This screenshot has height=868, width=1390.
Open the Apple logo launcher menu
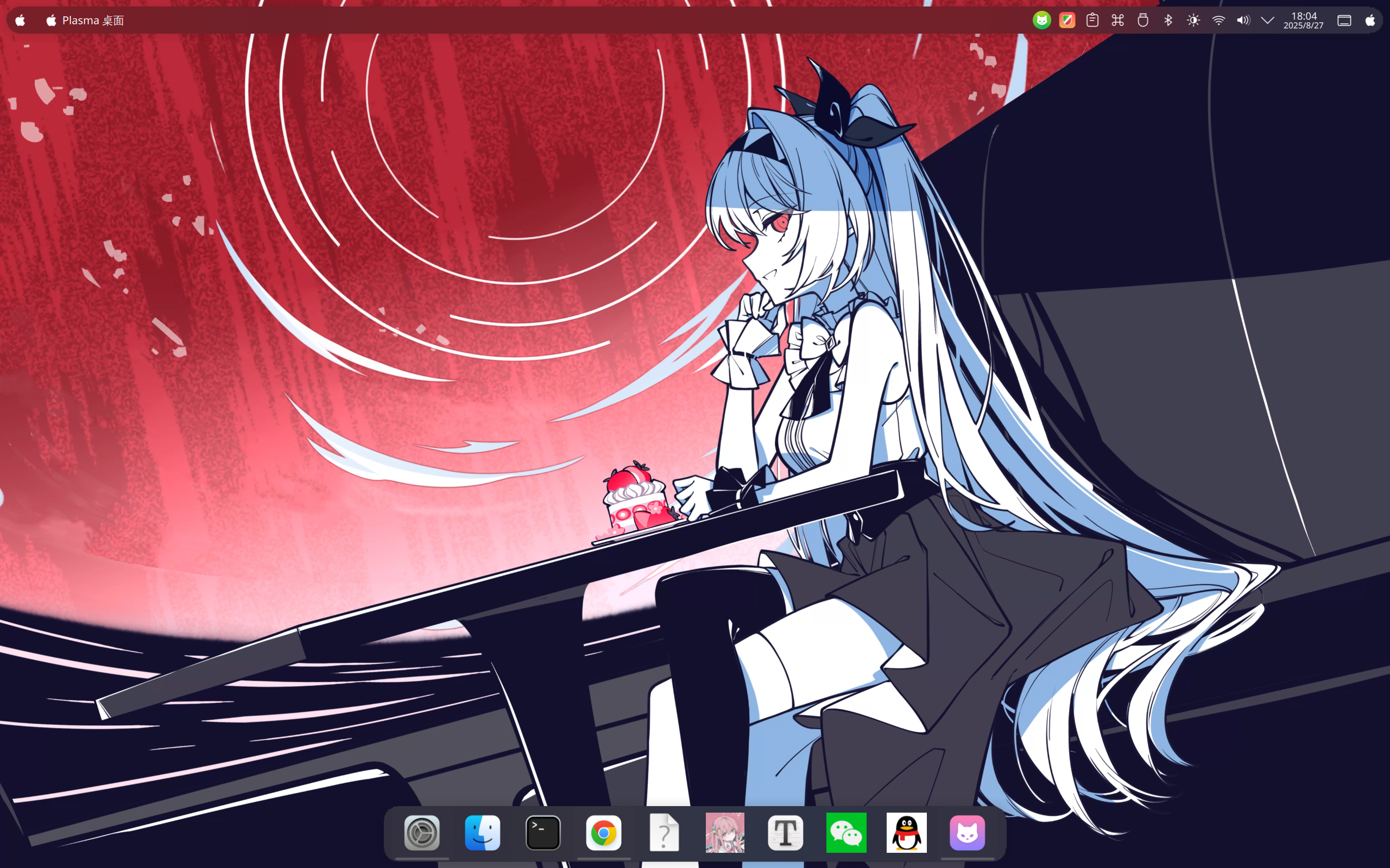click(x=20, y=21)
